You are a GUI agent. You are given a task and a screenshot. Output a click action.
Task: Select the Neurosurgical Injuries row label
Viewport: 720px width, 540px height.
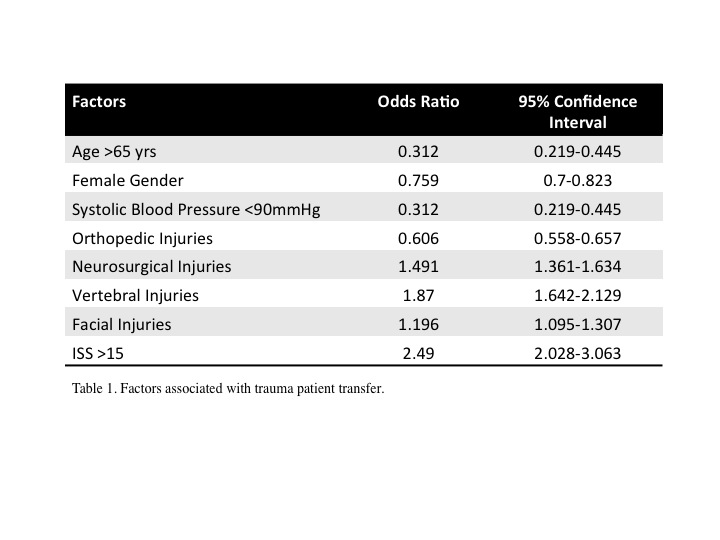(x=152, y=267)
